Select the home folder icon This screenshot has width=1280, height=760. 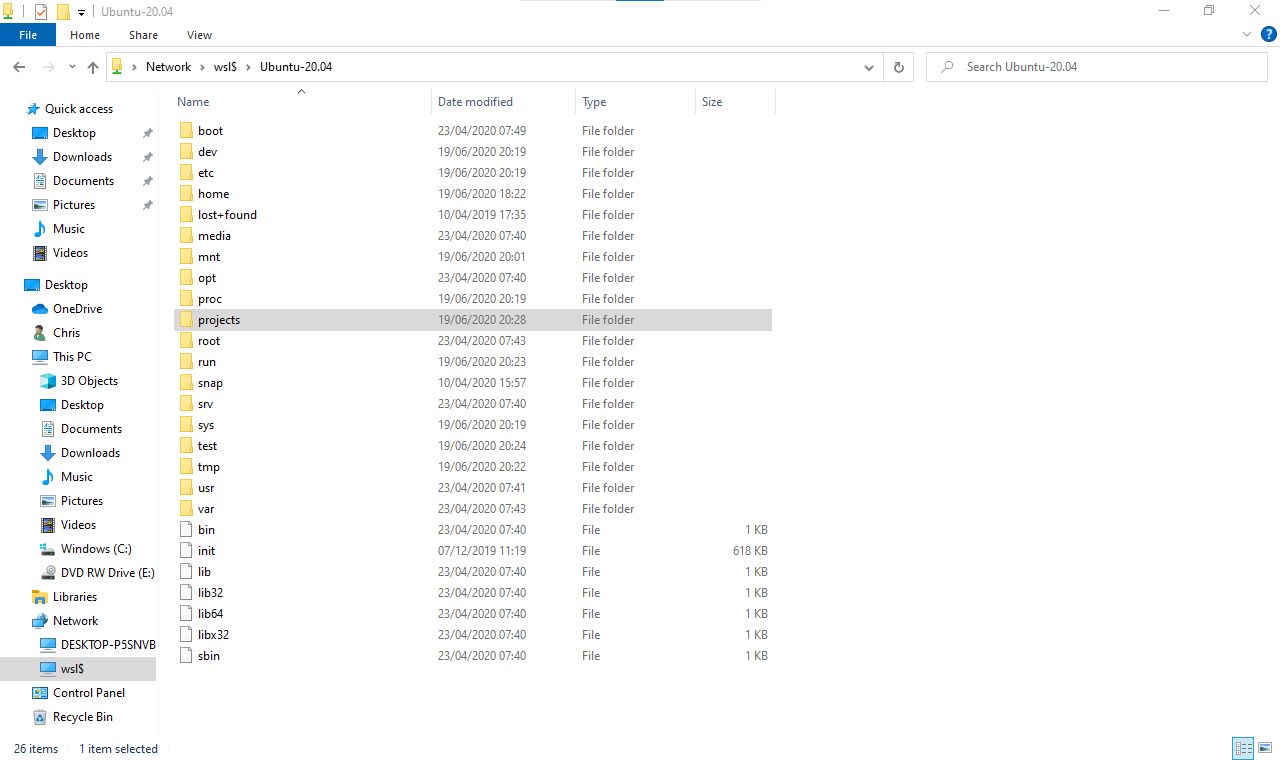(x=186, y=194)
